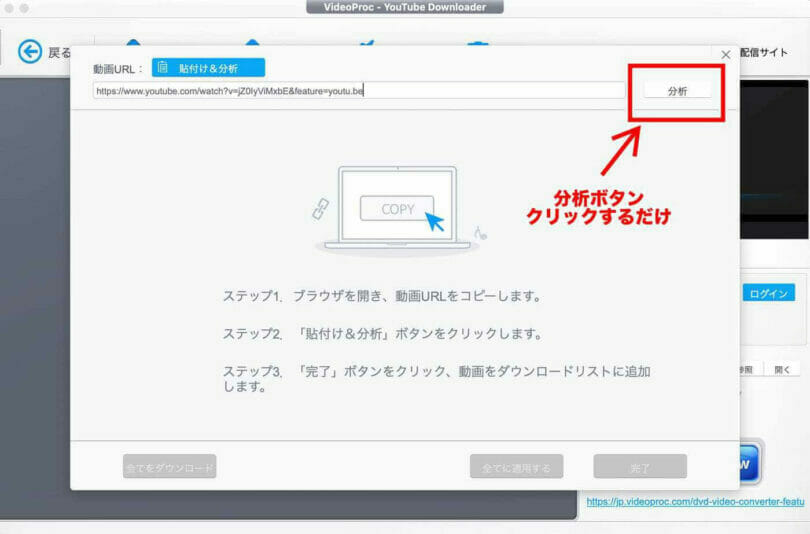Click the blue ログイン button in main window
The height and width of the screenshot is (534, 810).
(768, 293)
